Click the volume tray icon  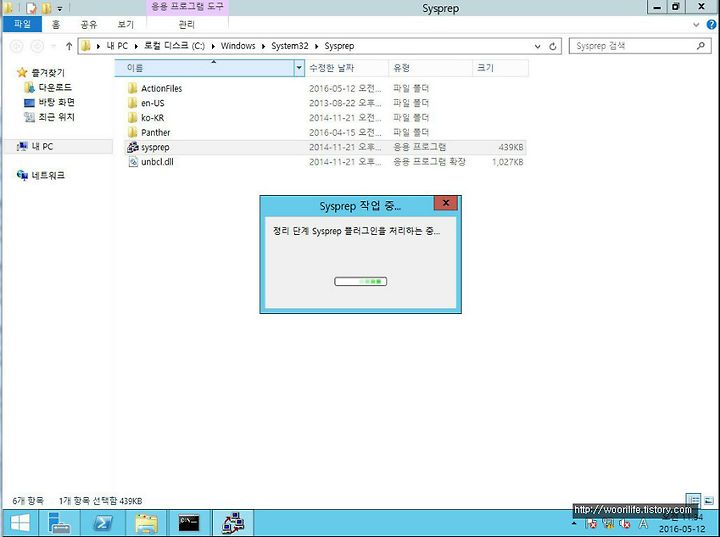pos(625,523)
